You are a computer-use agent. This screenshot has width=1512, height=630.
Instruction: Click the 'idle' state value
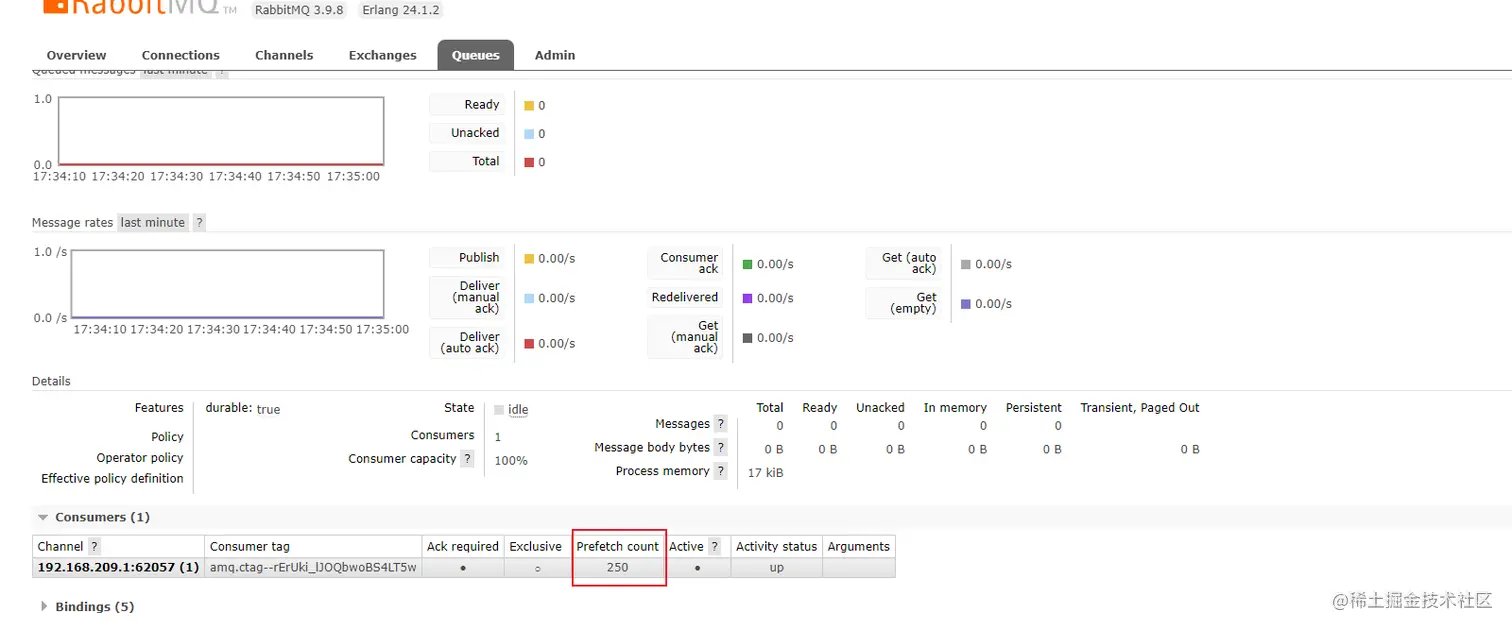click(518, 410)
